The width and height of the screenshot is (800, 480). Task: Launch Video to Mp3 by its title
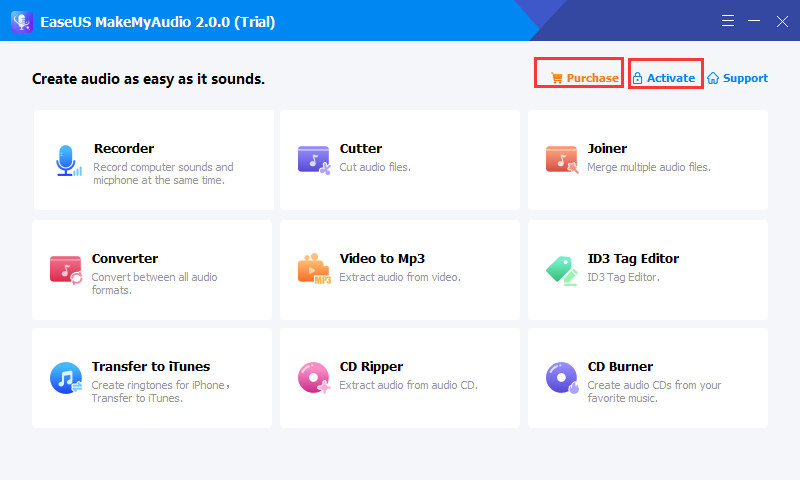pyautogui.click(x=382, y=259)
